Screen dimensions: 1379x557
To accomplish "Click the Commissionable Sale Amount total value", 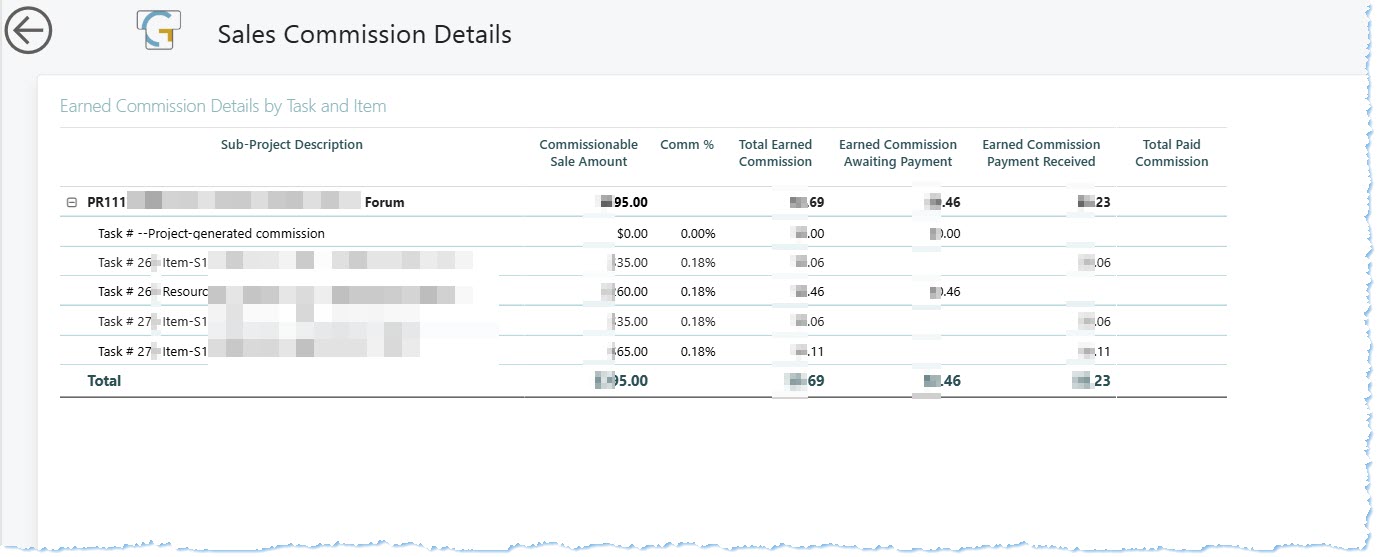I will (x=622, y=381).
